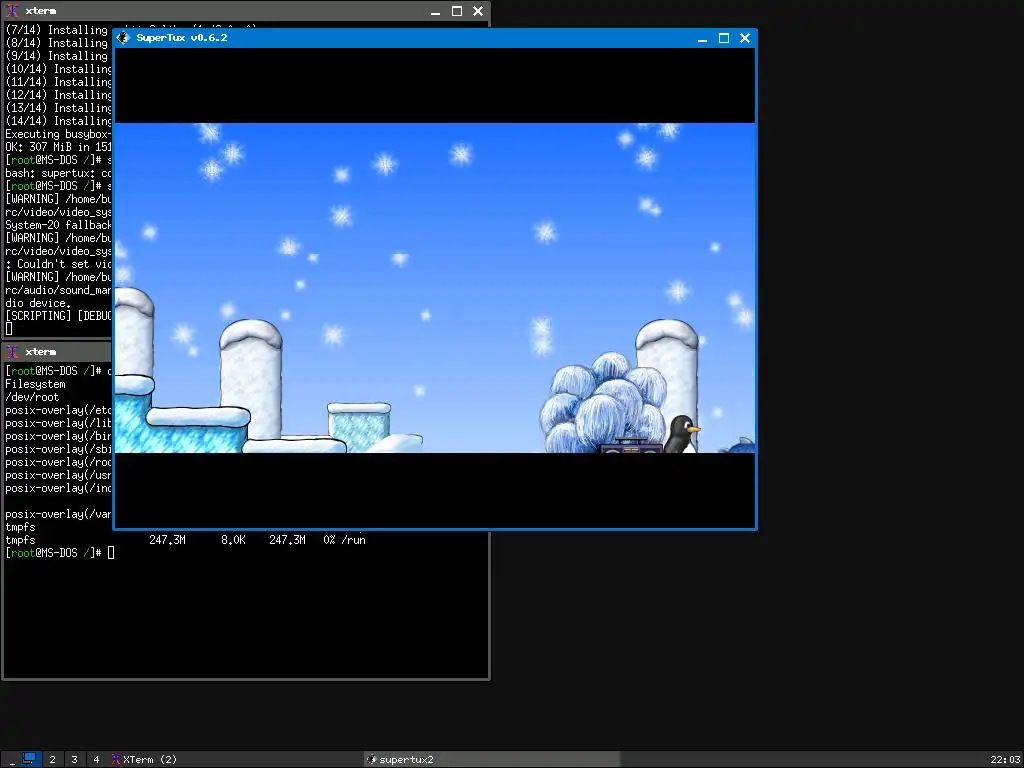The width and height of the screenshot is (1024, 768).
Task: Click the 'Filesystem' header in lower xterm
Action: 35,384
